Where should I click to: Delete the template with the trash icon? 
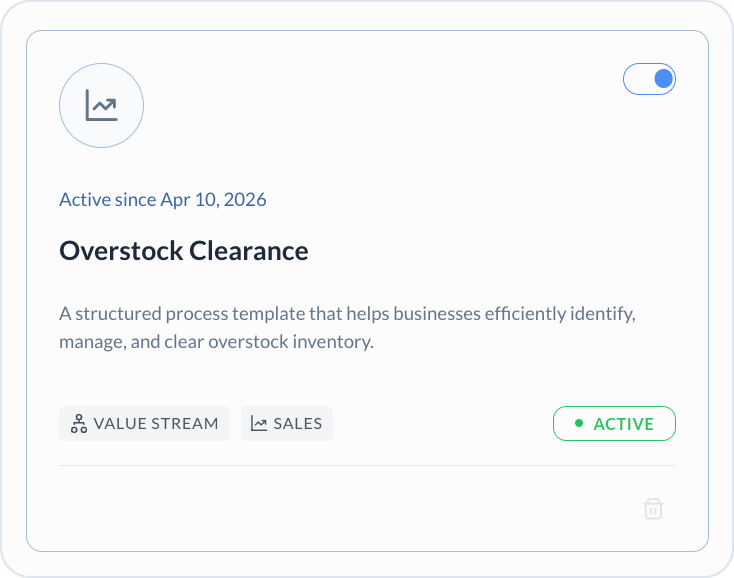653,508
